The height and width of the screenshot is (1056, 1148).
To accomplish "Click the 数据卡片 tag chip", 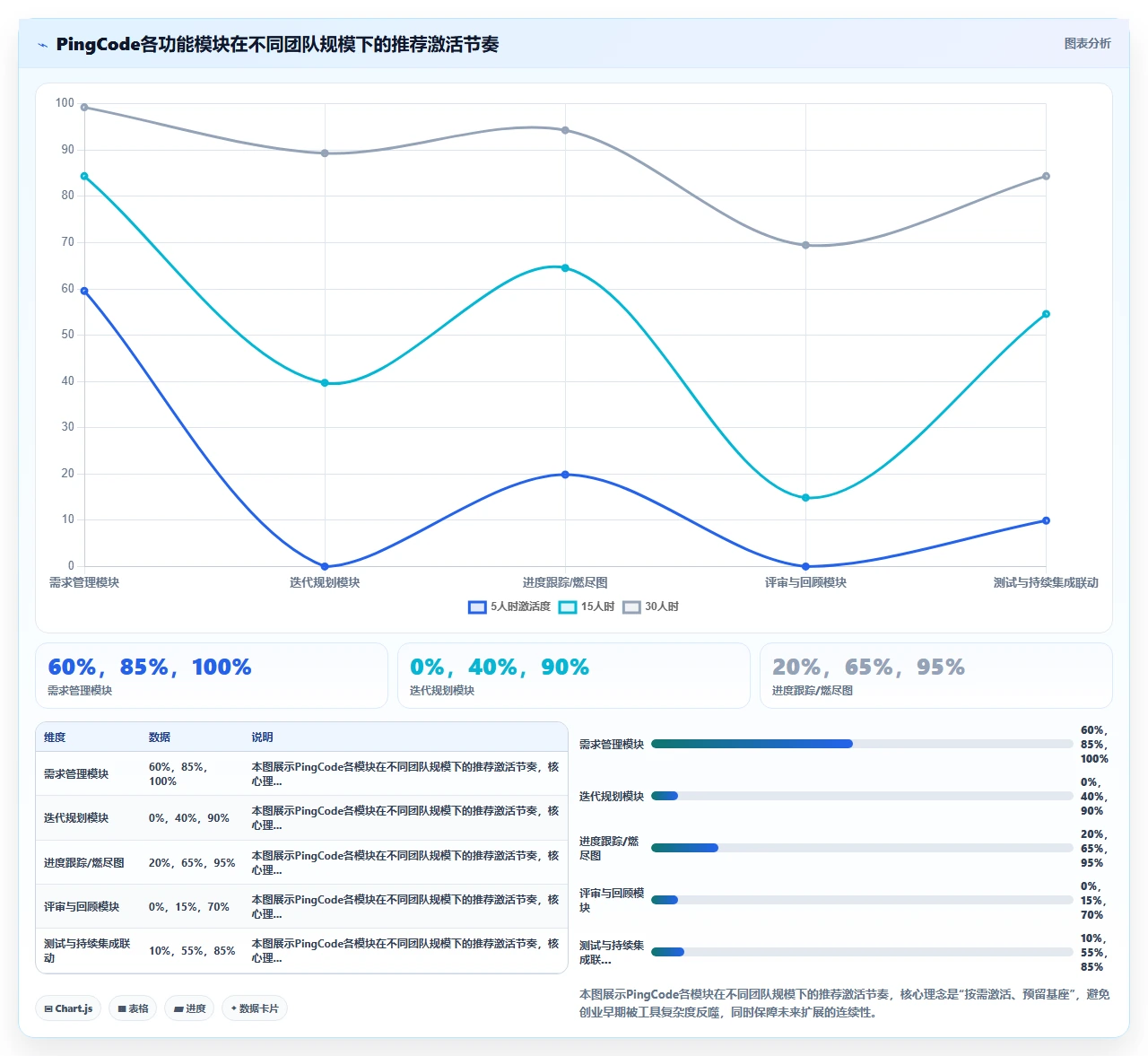I will point(255,1008).
